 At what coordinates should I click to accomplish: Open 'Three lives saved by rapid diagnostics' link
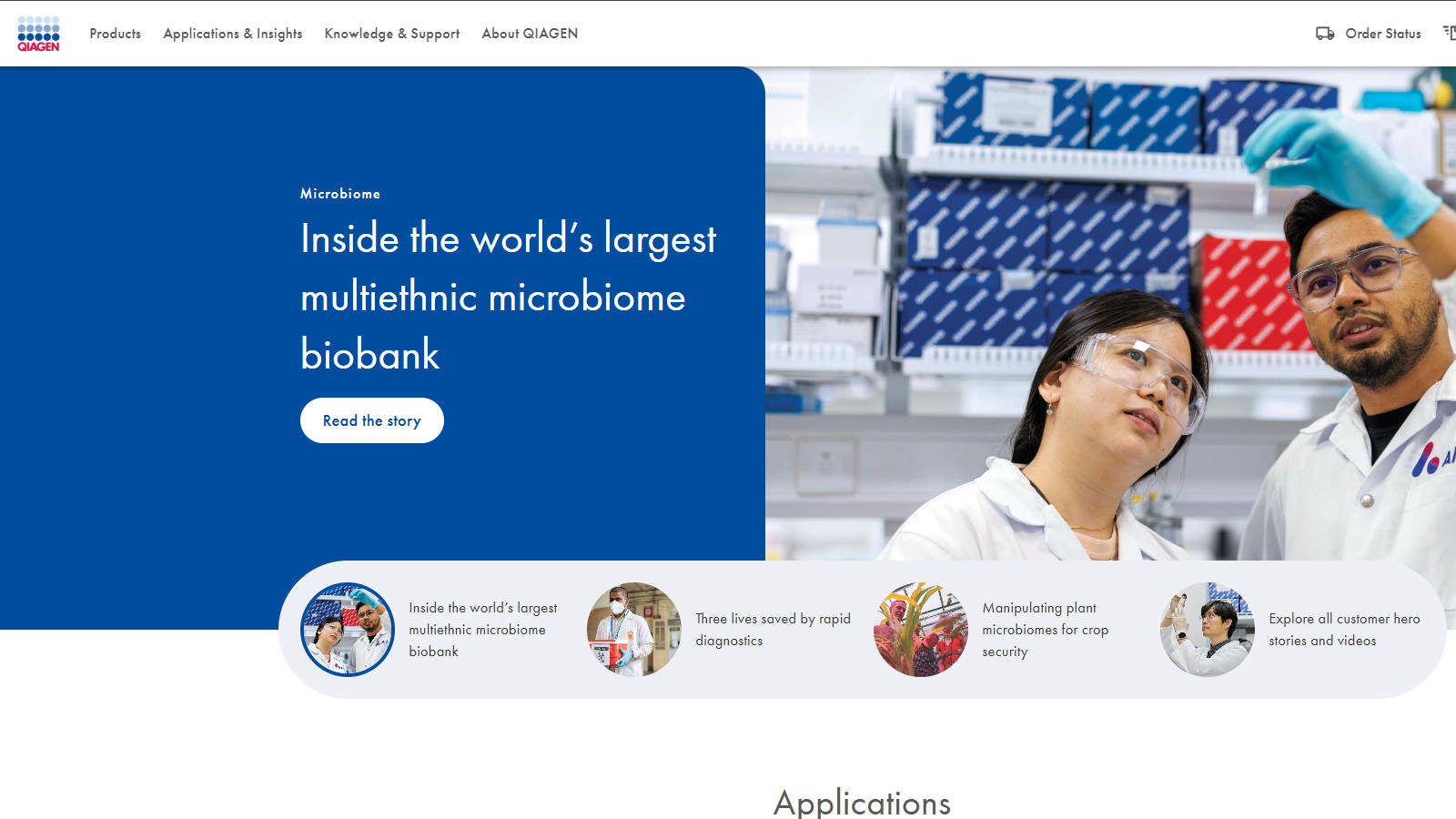pyautogui.click(x=773, y=630)
